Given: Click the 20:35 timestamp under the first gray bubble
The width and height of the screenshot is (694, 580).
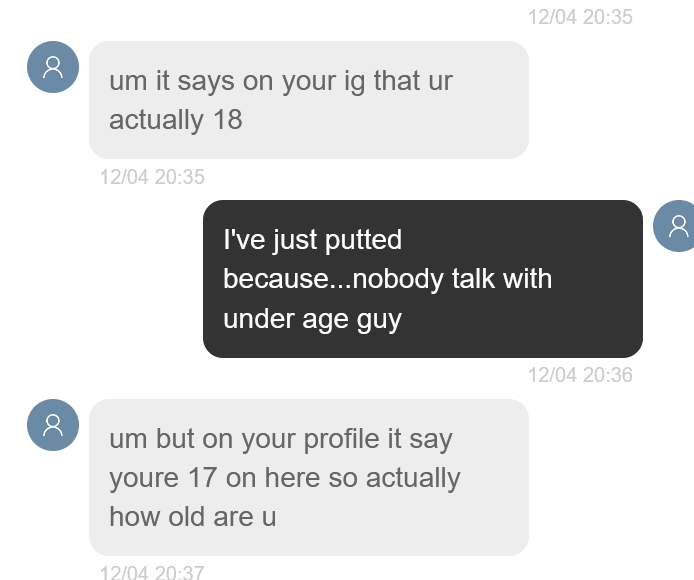Looking at the screenshot, I should [x=152, y=177].
